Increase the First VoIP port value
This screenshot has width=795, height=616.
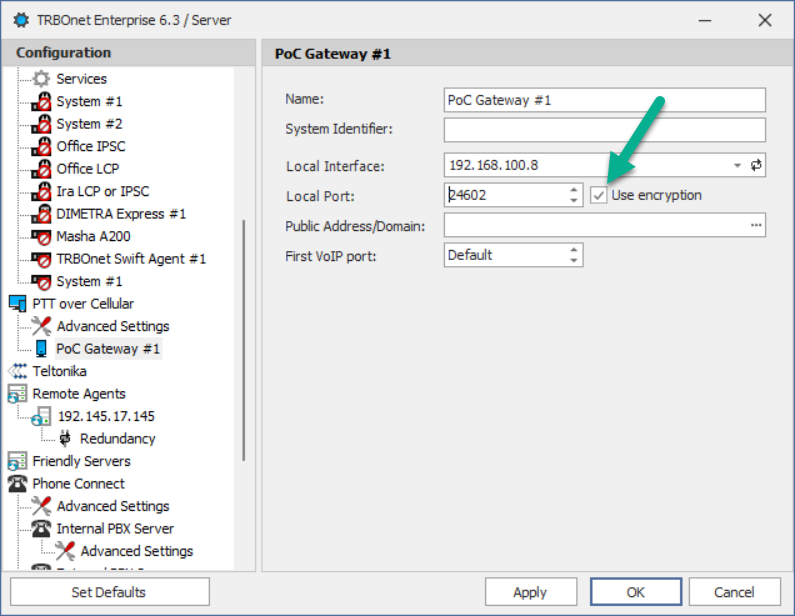click(x=573, y=249)
